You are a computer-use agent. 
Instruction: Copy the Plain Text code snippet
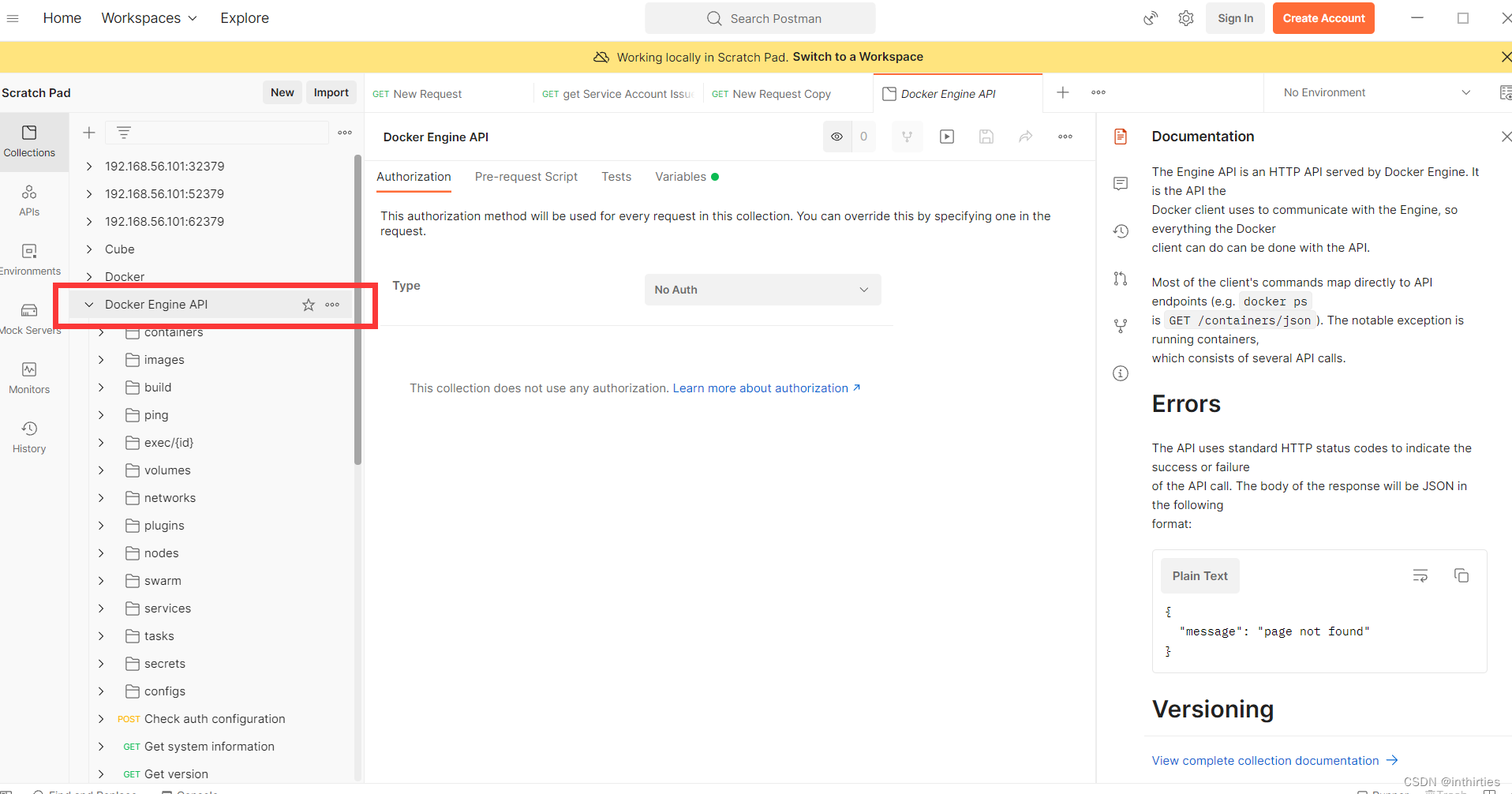click(1461, 575)
